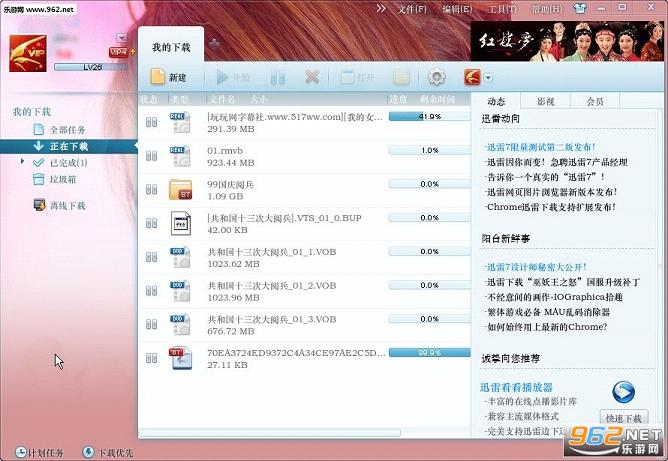
Task: Toggle pause on 70EA3724ED torrent task
Action: pos(151,358)
